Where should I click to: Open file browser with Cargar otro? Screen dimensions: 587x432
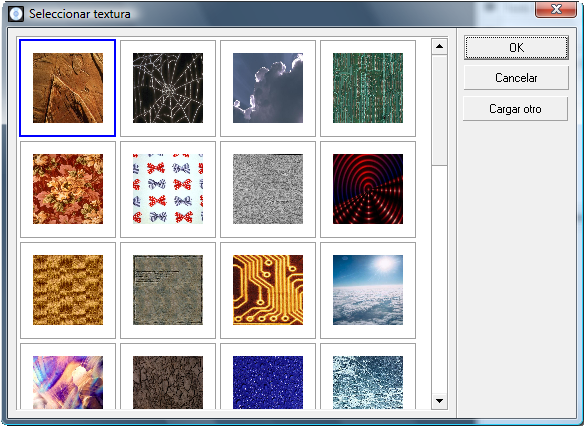(515, 109)
